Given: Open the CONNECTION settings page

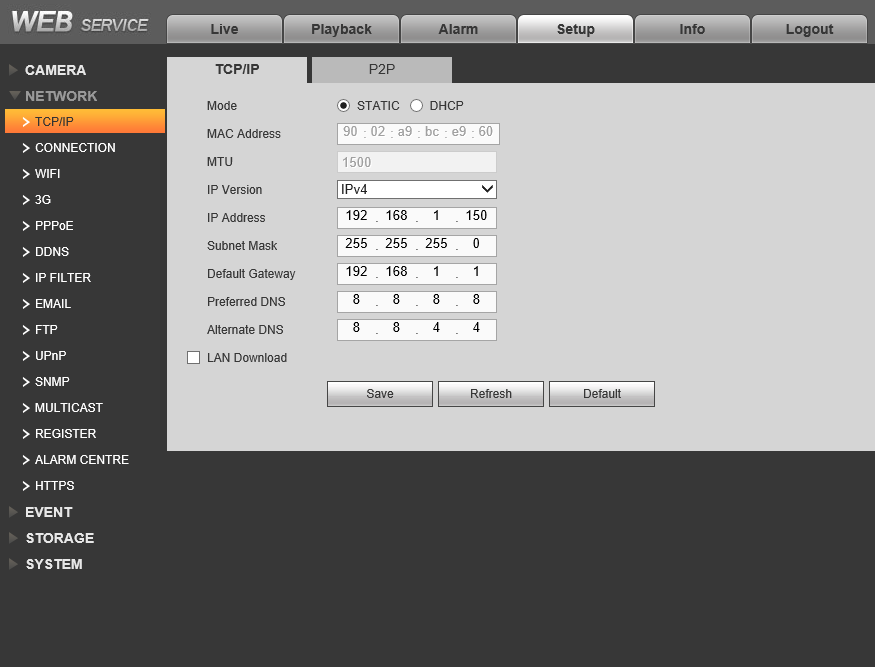Looking at the screenshot, I should click(x=75, y=147).
